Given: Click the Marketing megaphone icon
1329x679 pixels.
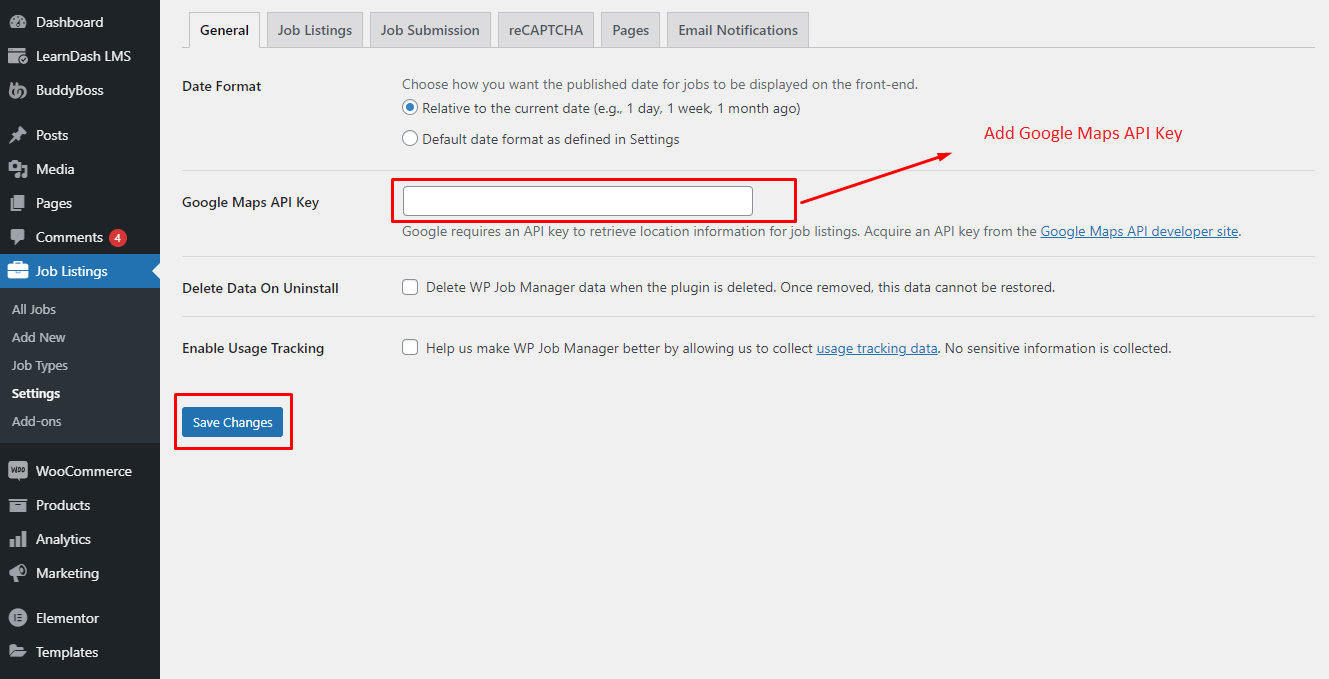Looking at the screenshot, I should coord(18,573).
